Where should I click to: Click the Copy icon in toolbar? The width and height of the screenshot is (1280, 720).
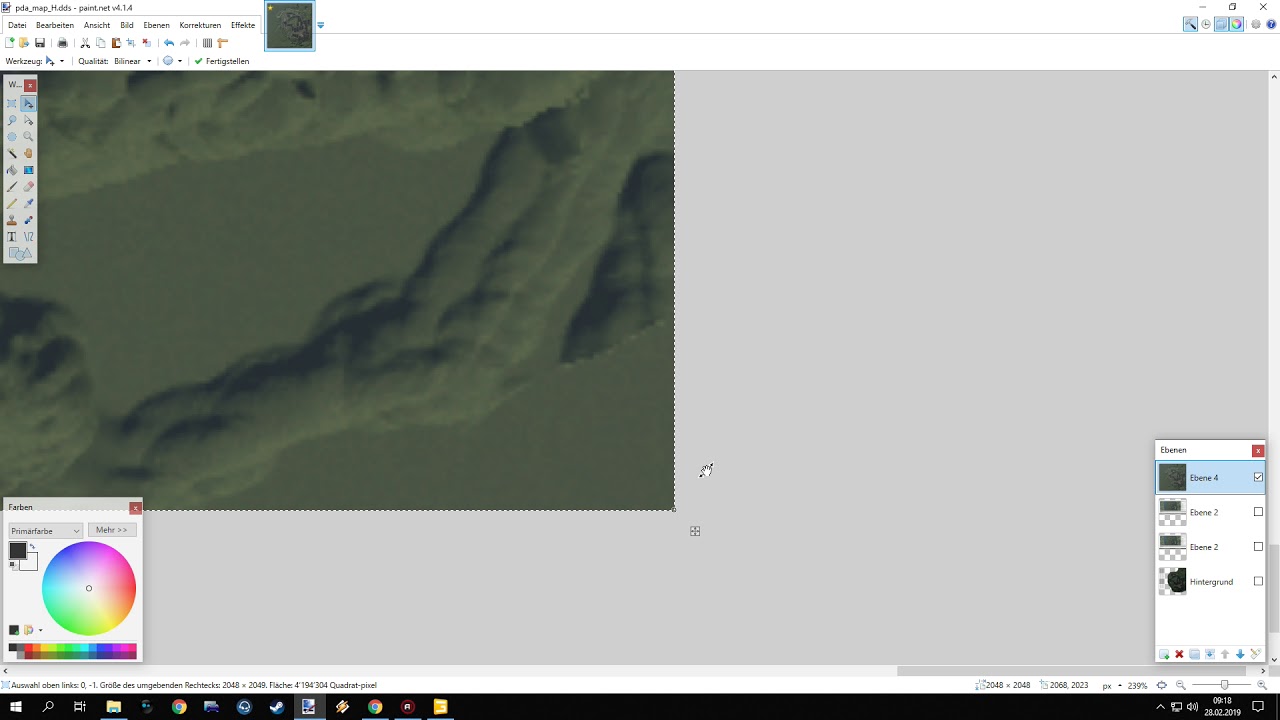coord(100,43)
